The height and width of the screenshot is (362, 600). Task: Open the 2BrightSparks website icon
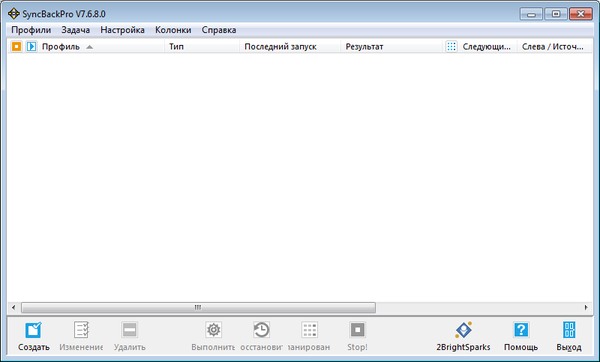(x=463, y=330)
